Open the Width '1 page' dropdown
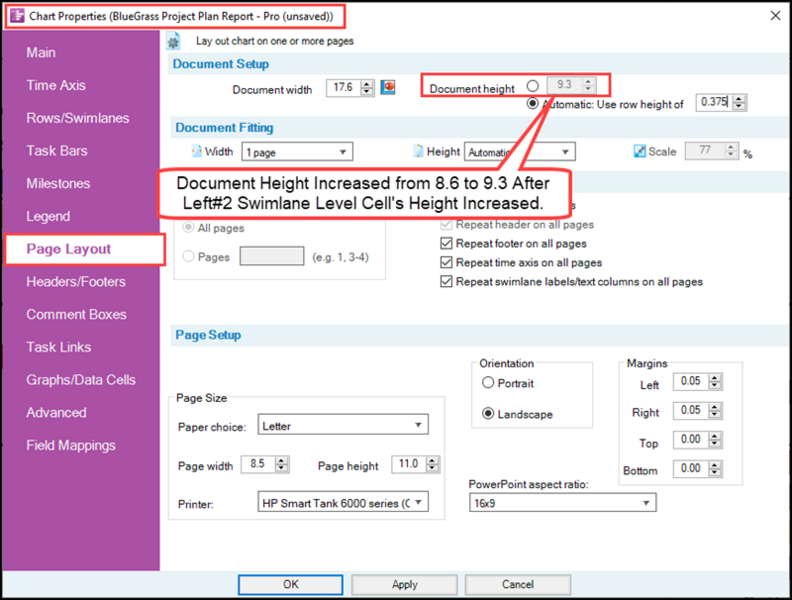Viewport: 792px width, 600px height. tap(297, 152)
